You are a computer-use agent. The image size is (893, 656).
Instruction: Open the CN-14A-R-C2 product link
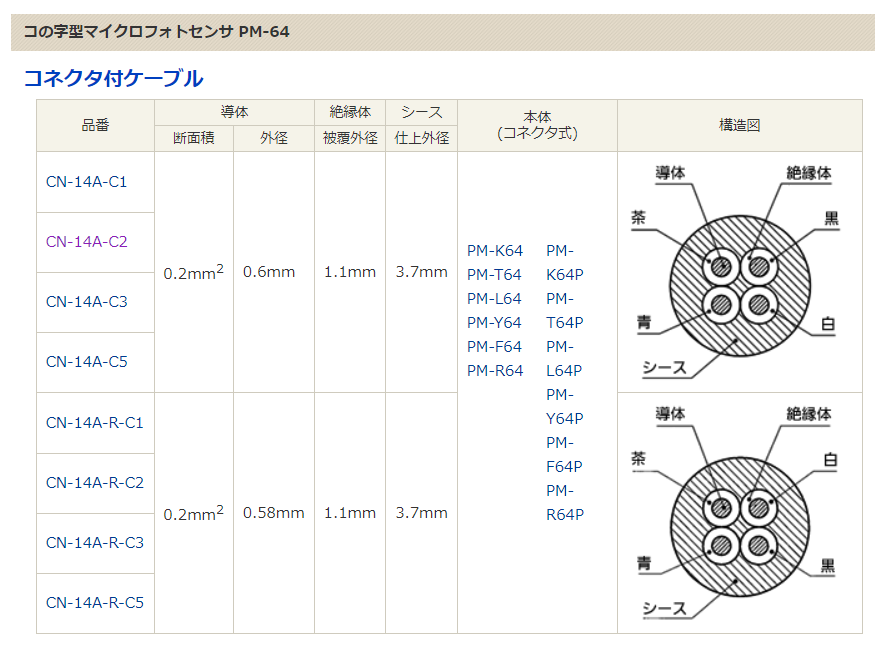click(x=95, y=482)
